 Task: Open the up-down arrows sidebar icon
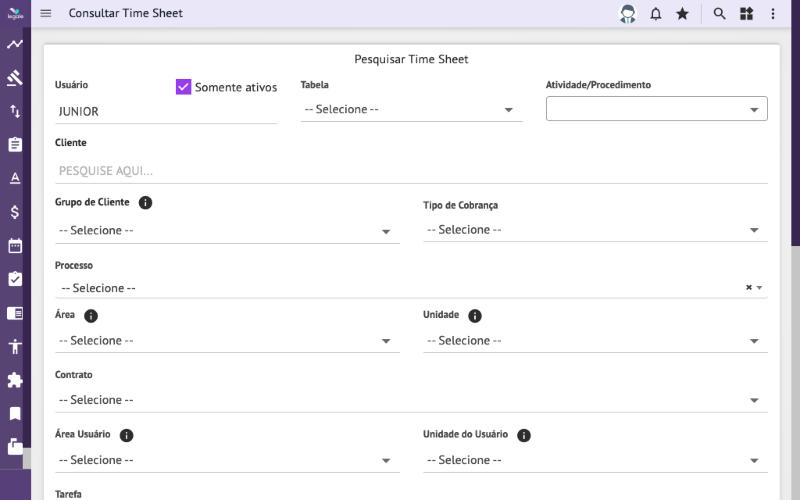pos(15,111)
